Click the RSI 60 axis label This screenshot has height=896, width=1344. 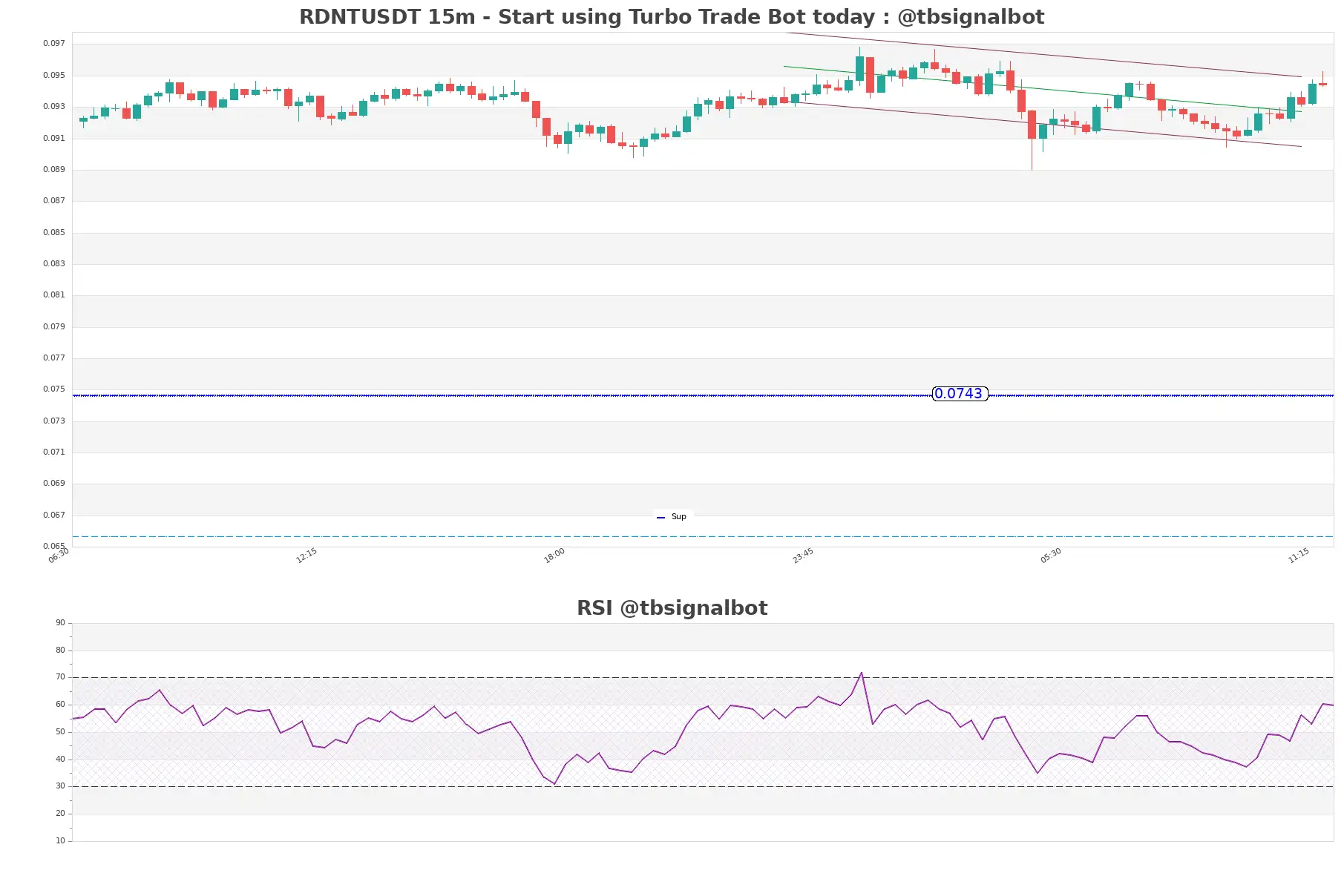[x=60, y=704]
